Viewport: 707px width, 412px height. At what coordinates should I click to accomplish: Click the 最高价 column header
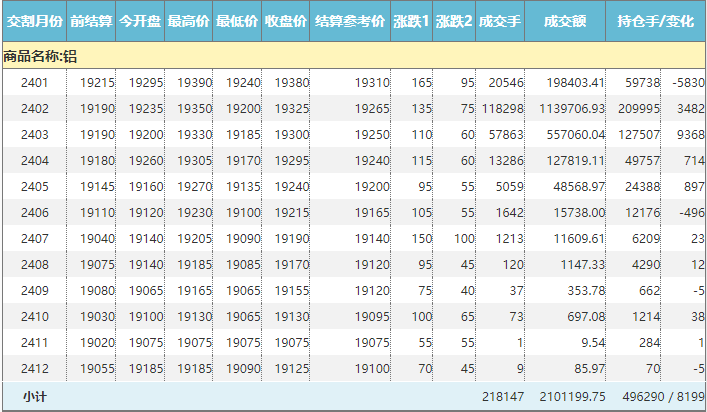(189, 21)
